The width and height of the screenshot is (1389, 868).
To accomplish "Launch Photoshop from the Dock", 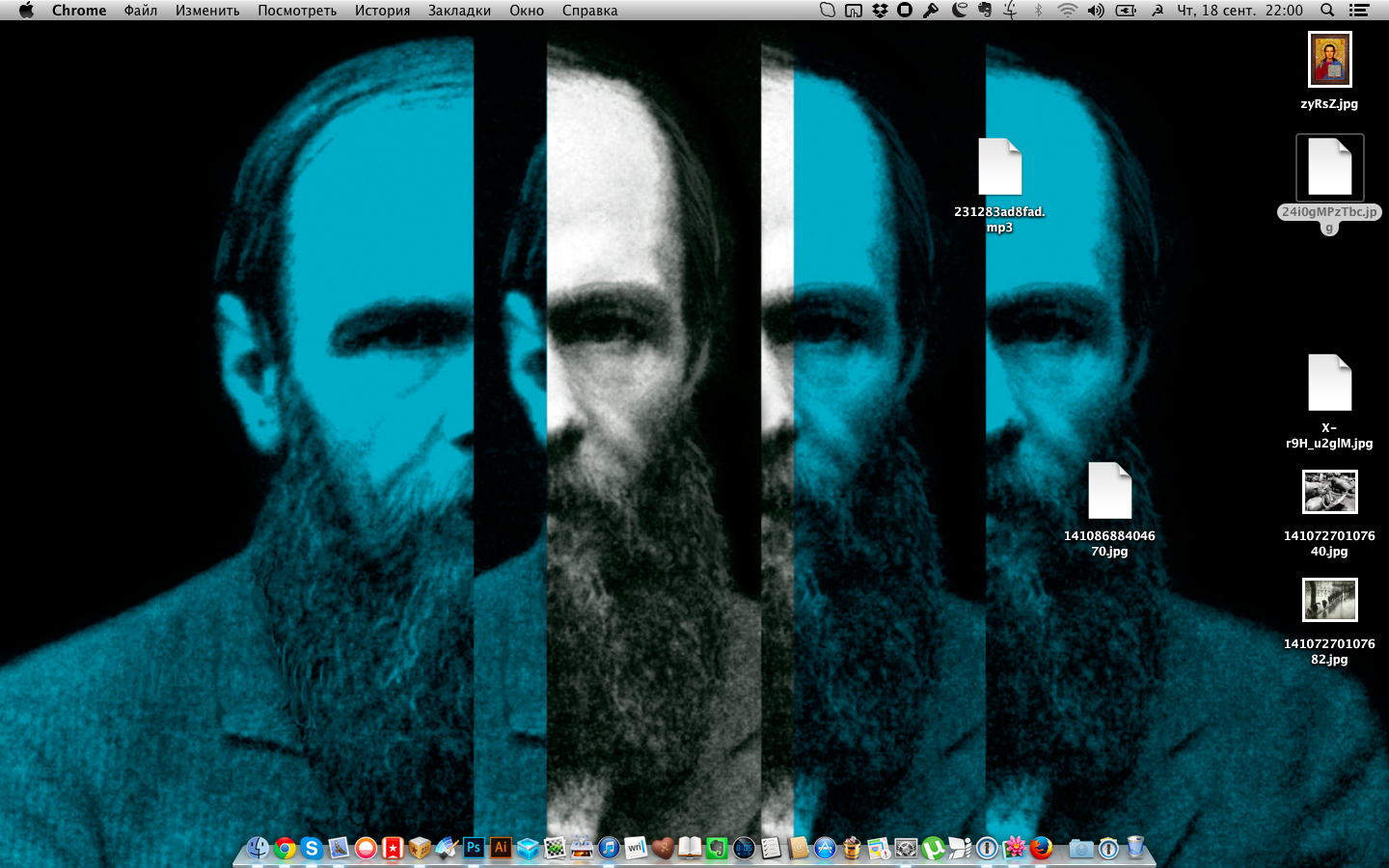I will click(474, 848).
